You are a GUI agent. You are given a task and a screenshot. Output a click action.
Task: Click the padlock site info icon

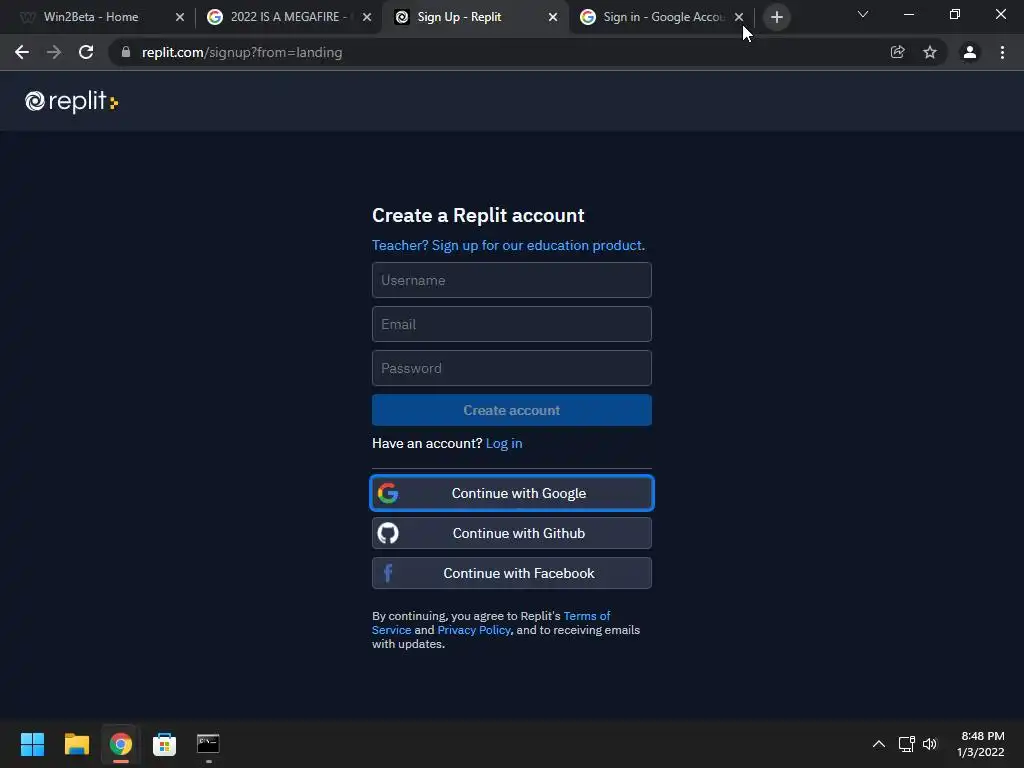coord(126,52)
